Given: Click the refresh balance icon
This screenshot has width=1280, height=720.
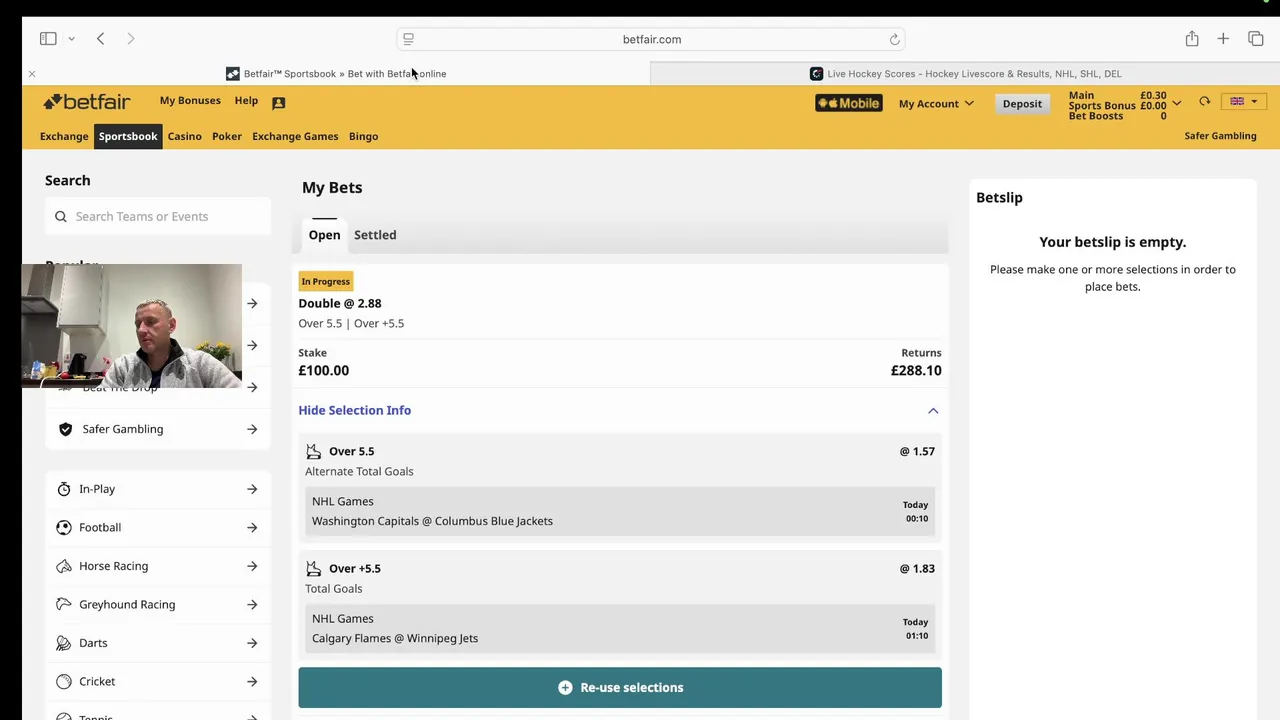Looking at the screenshot, I should tap(1204, 102).
